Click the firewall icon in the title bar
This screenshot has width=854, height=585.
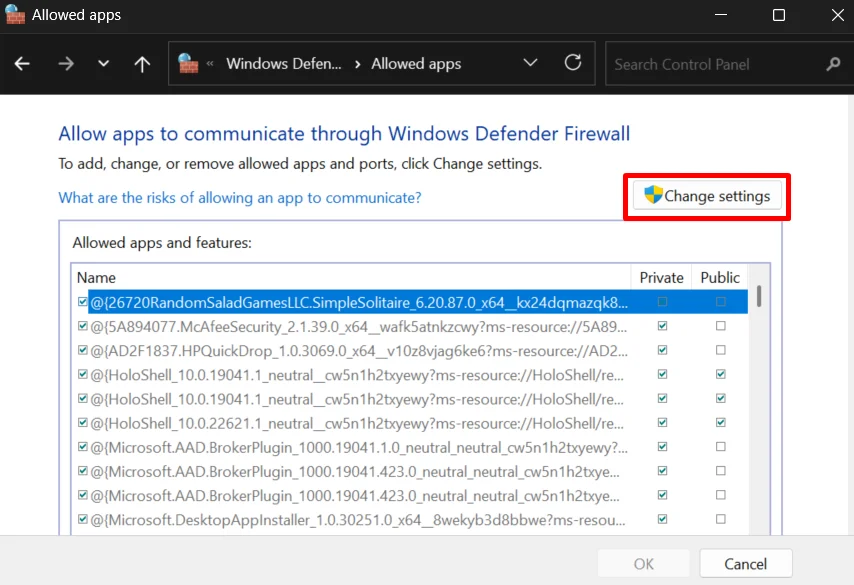click(x=16, y=15)
